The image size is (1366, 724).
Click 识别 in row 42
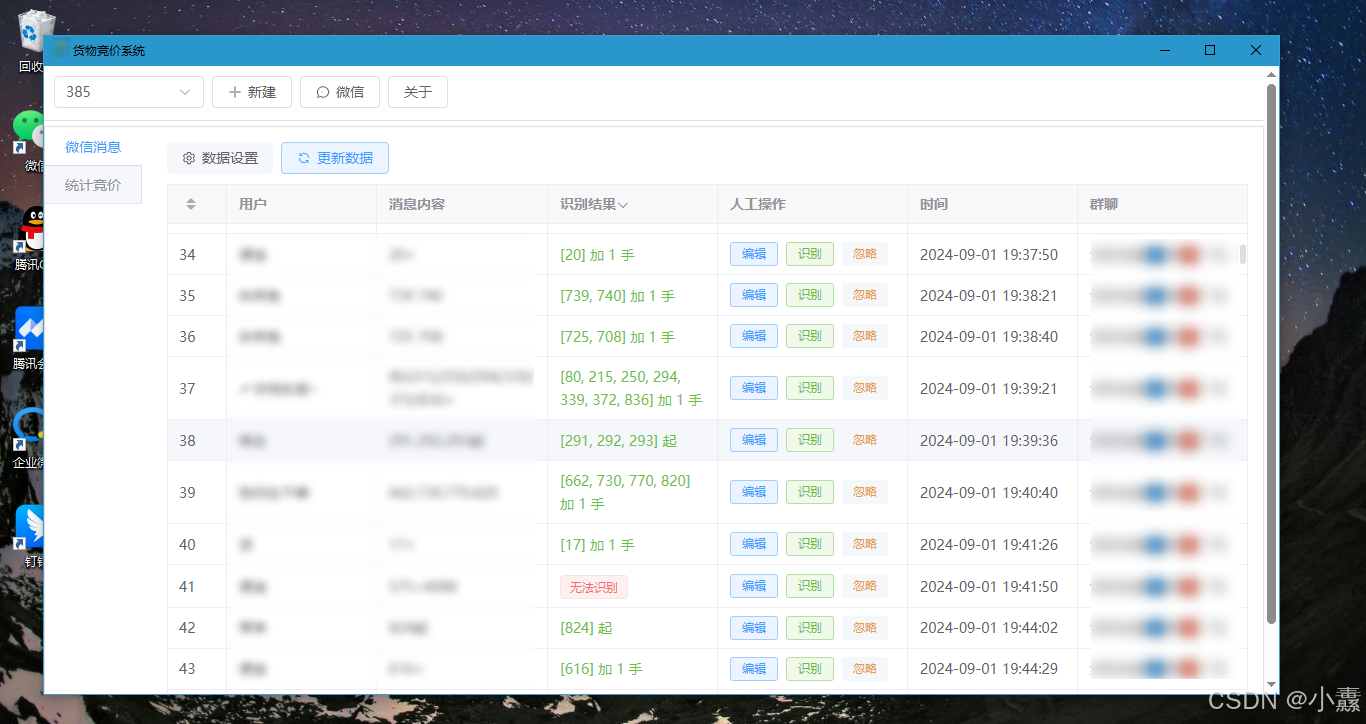pyautogui.click(x=810, y=628)
